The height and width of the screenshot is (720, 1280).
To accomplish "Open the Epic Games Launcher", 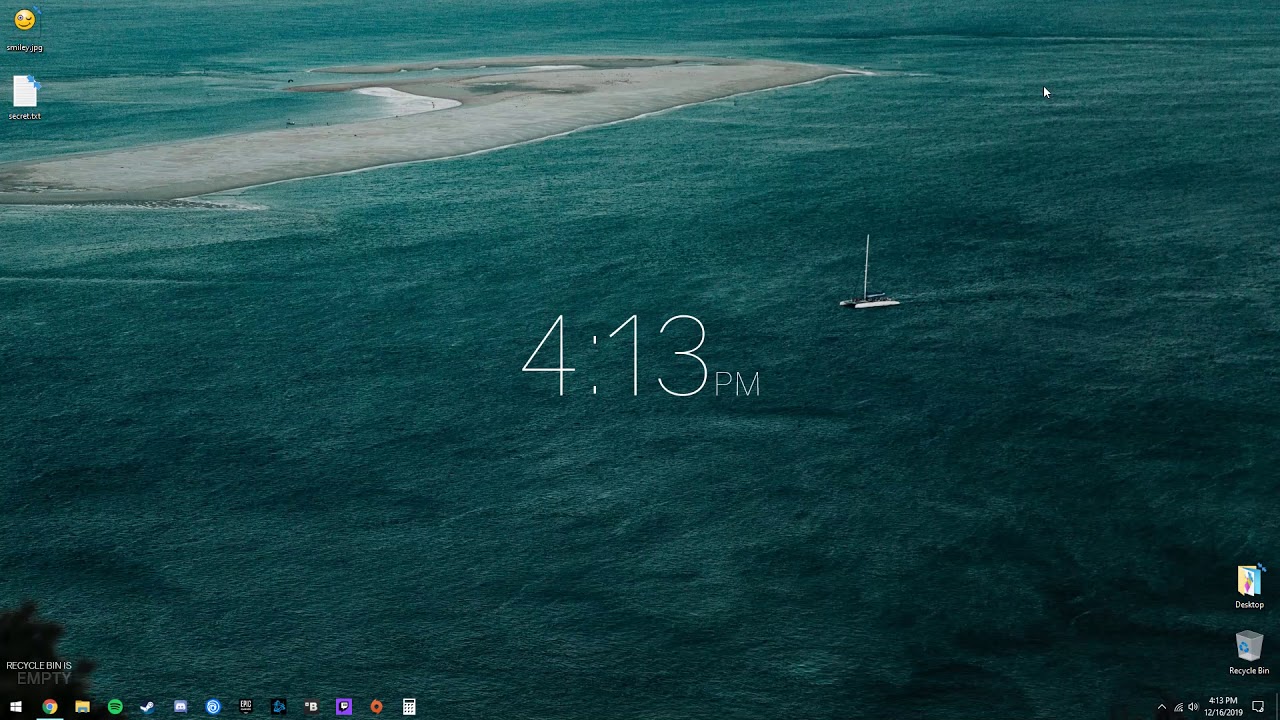I will (x=246, y=707).
